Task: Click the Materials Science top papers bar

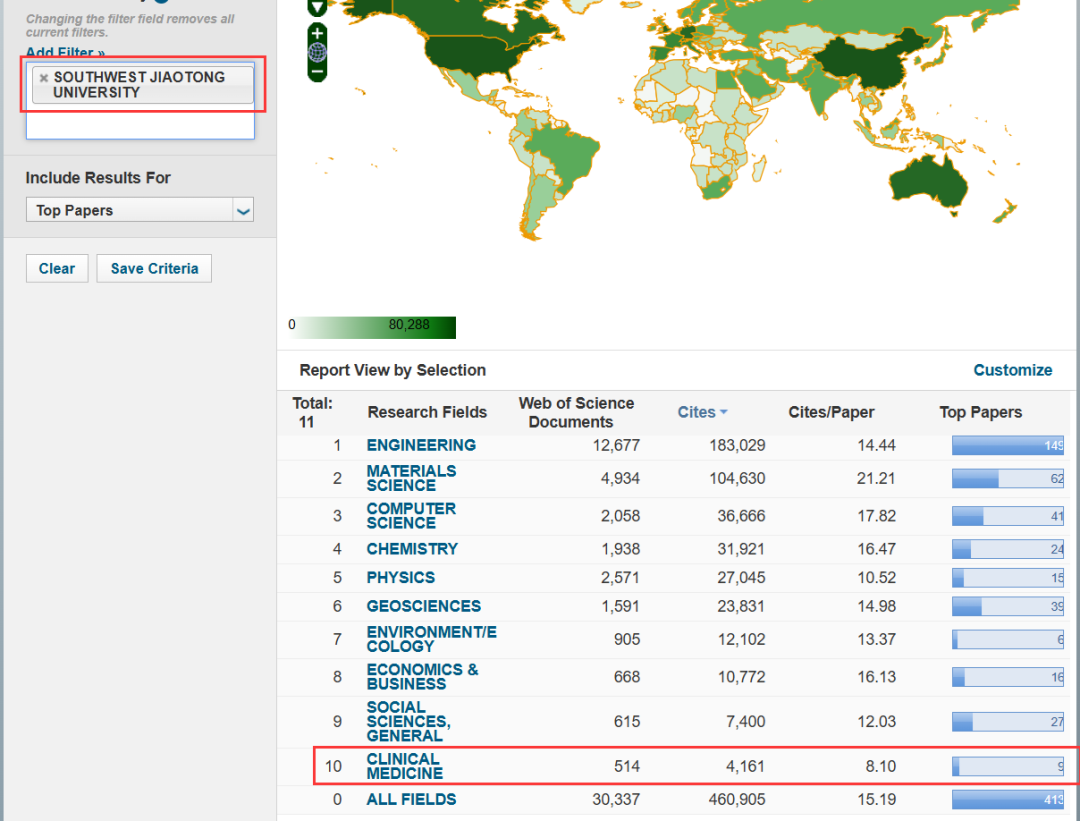Action: (1008, 478)
